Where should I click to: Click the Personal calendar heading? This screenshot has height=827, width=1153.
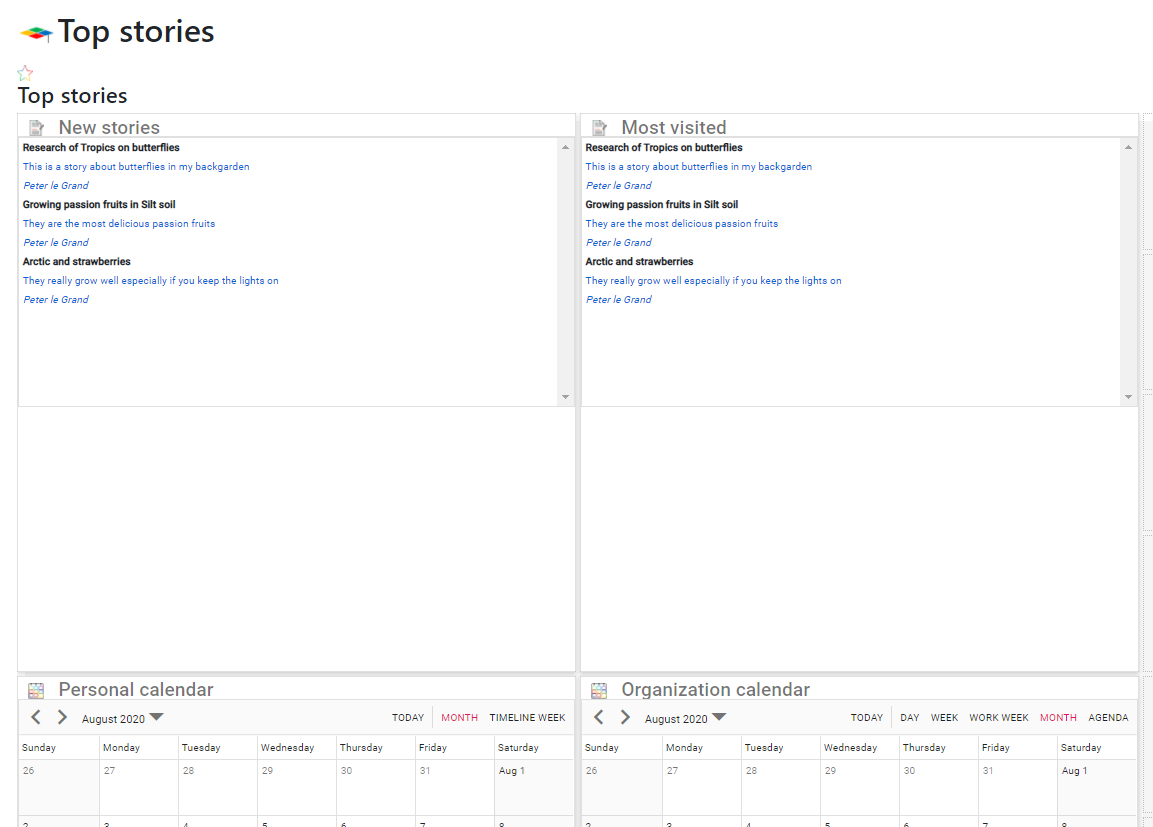click(136, 690)
